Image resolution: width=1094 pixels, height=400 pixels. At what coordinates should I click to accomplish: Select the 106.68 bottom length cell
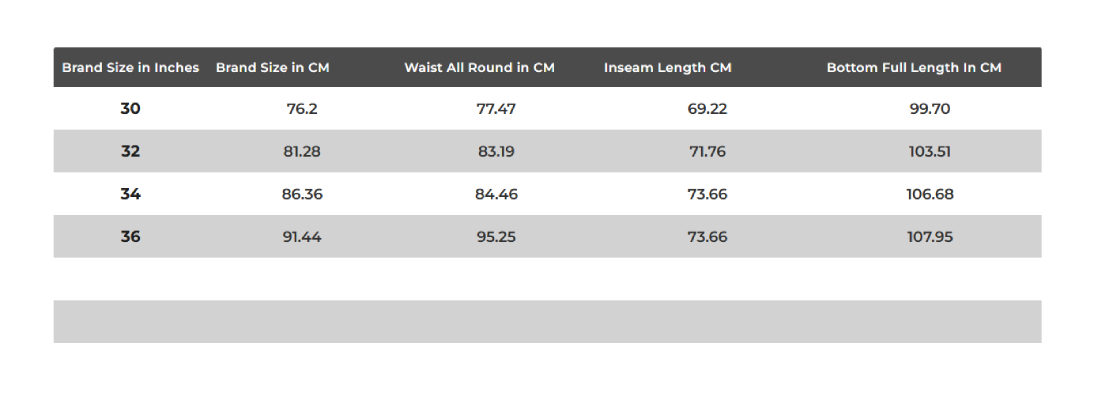coord(930,194)
